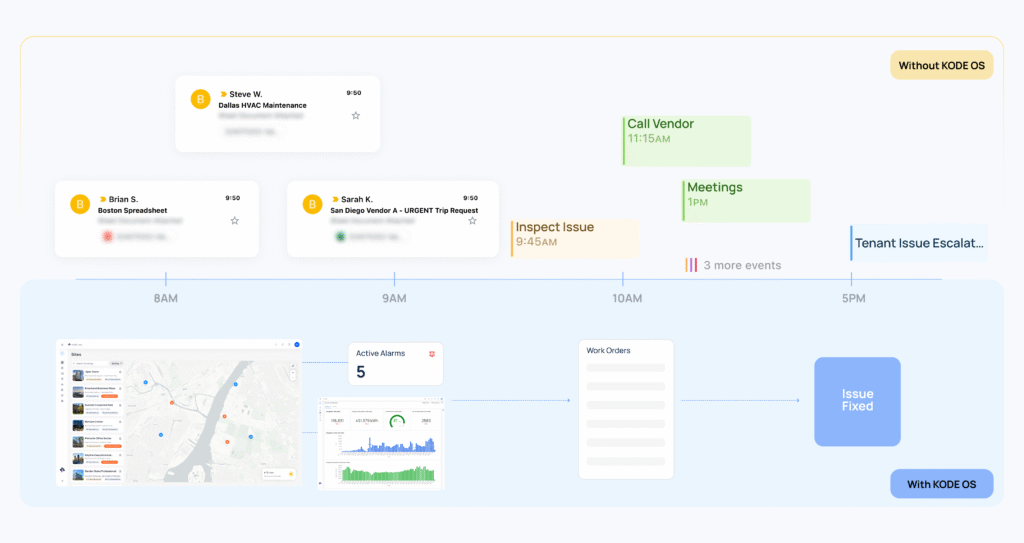1024x543 pixels.
Task: Click the 9:50 time on Steve W. email
Action: tap(354, 93)
